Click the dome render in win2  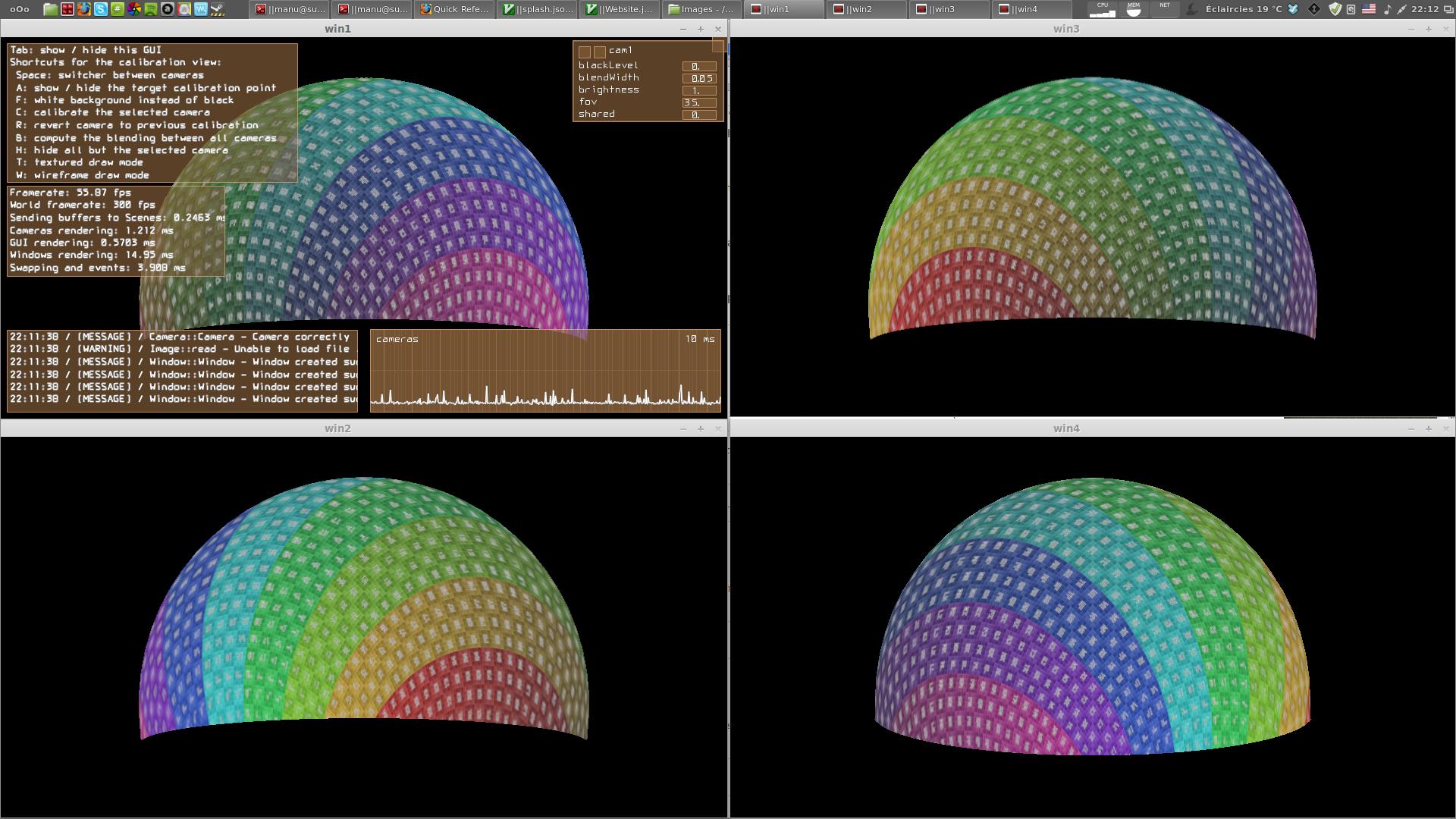pos(364,608)
